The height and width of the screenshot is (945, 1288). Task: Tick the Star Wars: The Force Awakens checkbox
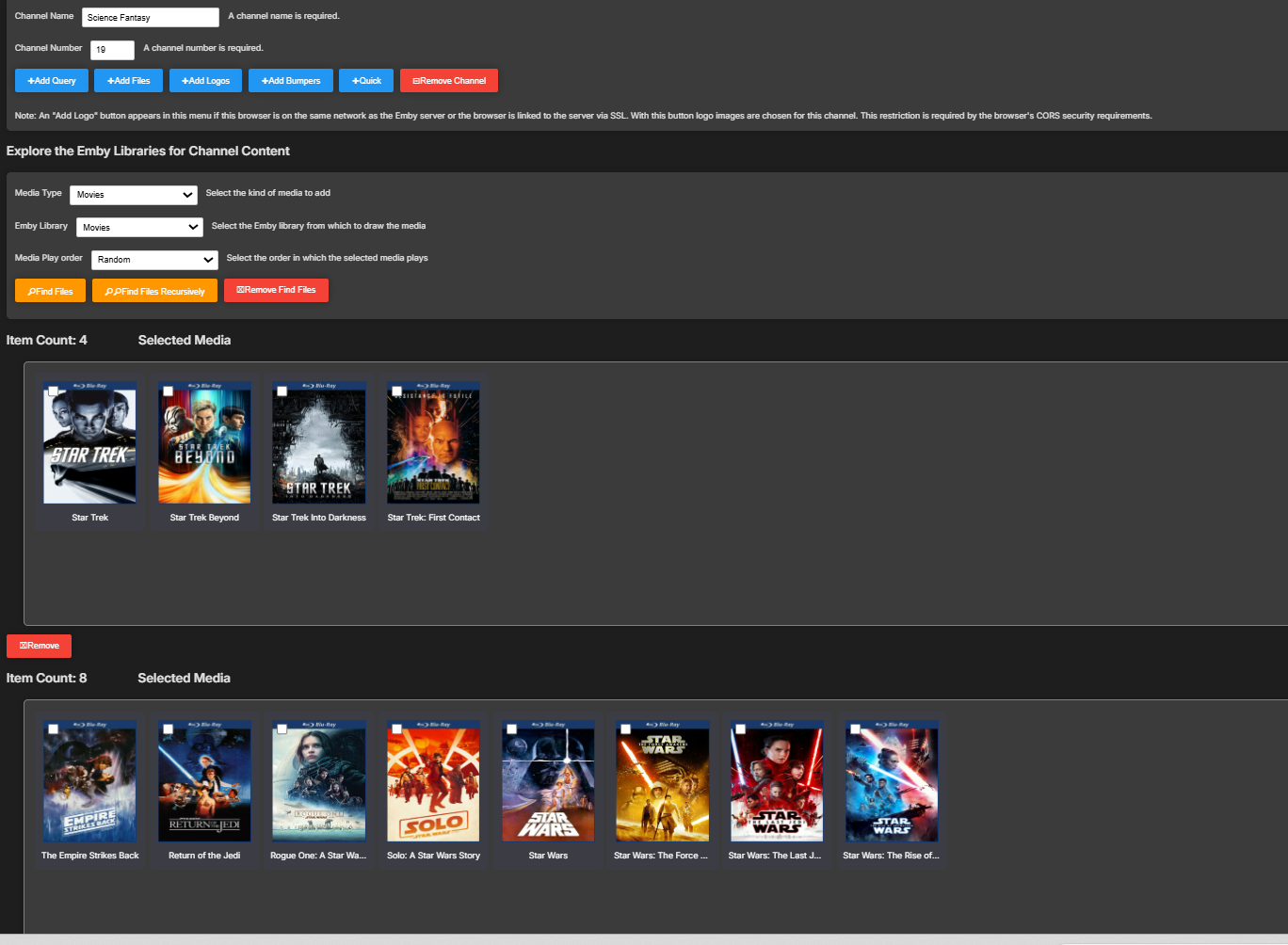tap(625, 729)
